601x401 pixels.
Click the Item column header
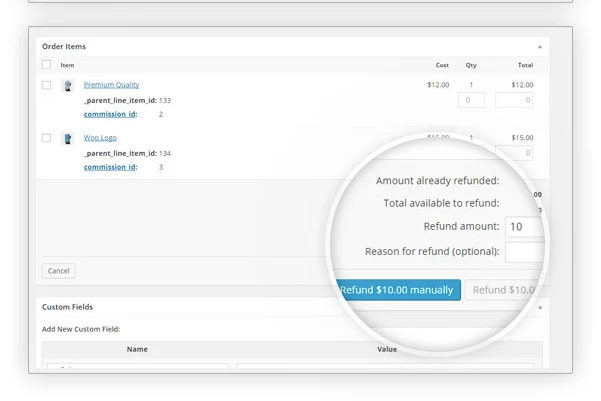click(x=67, y=65)
